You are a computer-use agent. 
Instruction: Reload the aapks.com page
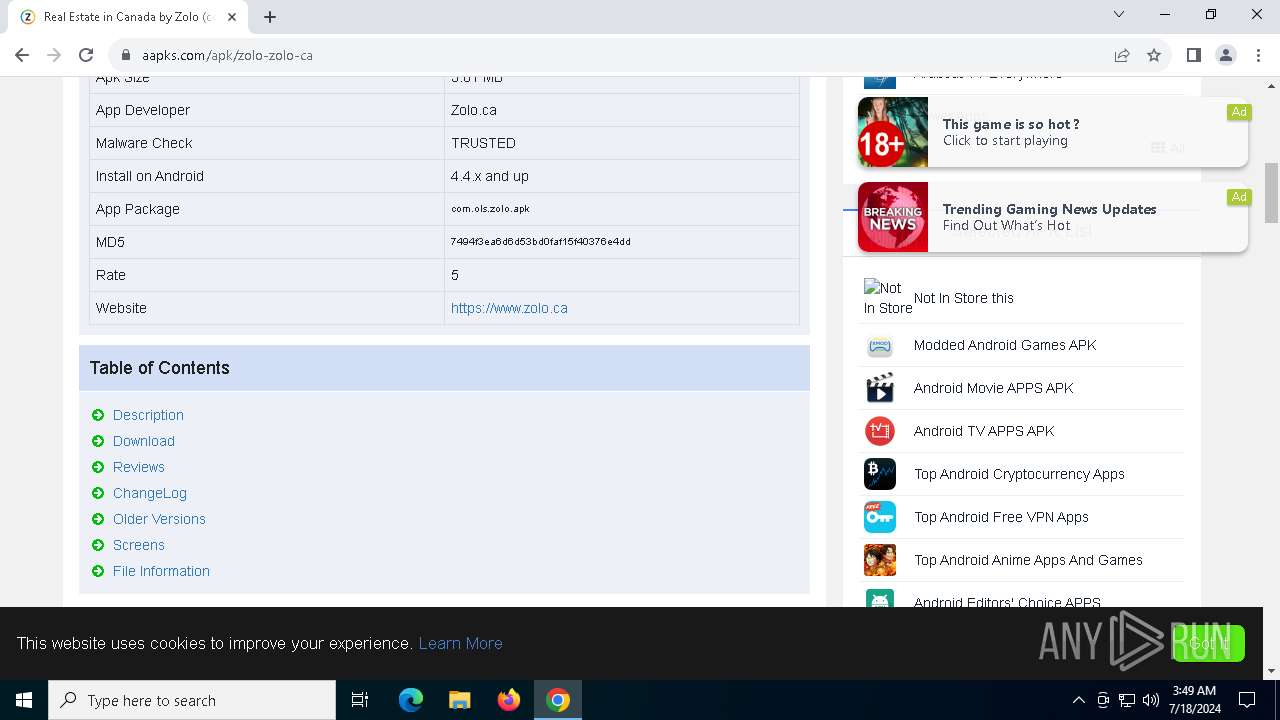coord(86,55)
